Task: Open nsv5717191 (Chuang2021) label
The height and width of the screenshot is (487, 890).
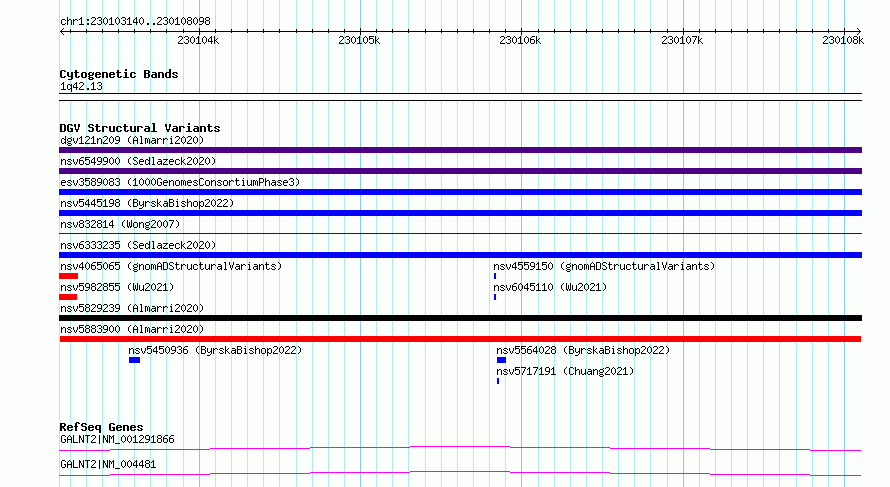Action: 565,371
